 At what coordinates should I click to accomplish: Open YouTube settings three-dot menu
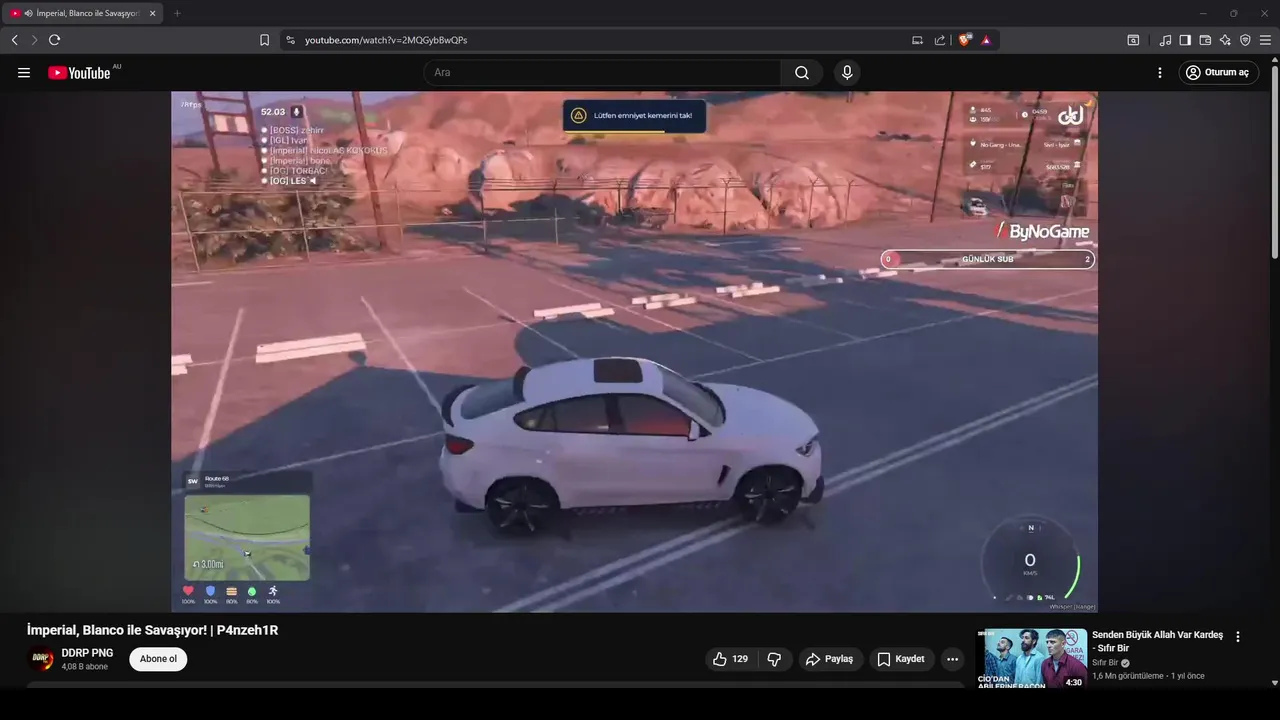(x=1160, y=73)
